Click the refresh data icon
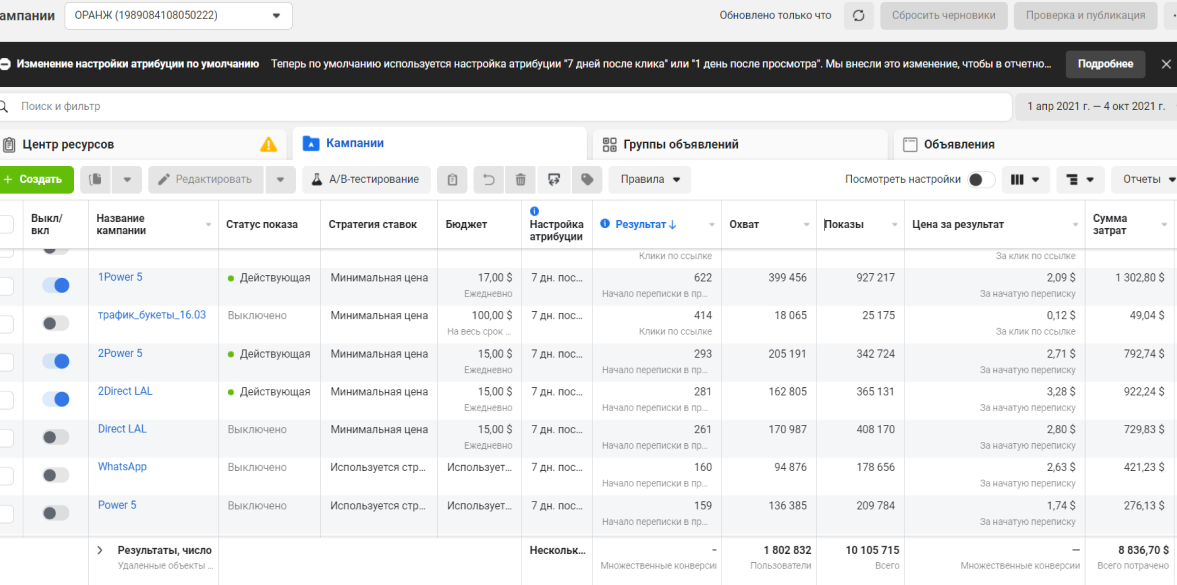Viewport: 1177px width, 585px height. pos(859,15)
